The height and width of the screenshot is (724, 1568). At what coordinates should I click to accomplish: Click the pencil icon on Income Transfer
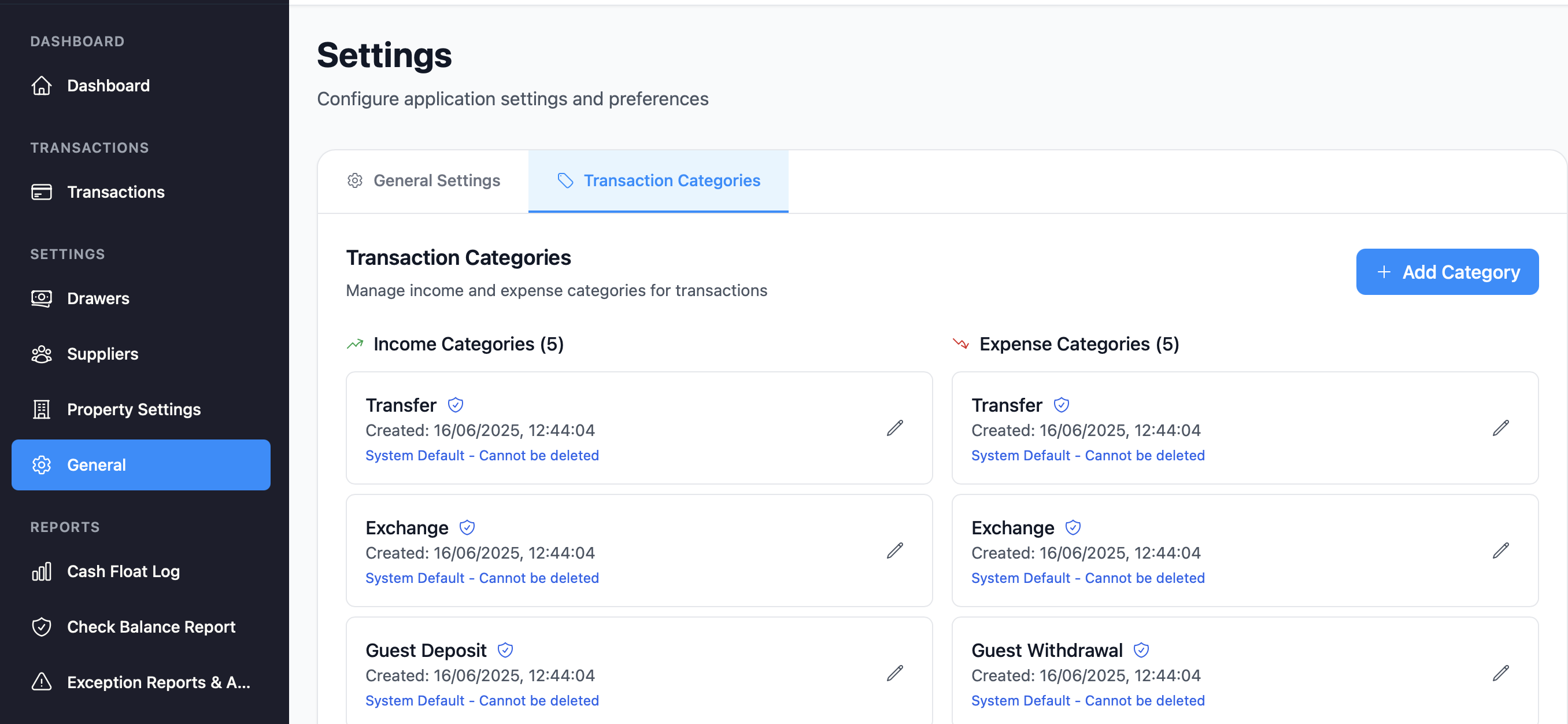pos(894,428)
